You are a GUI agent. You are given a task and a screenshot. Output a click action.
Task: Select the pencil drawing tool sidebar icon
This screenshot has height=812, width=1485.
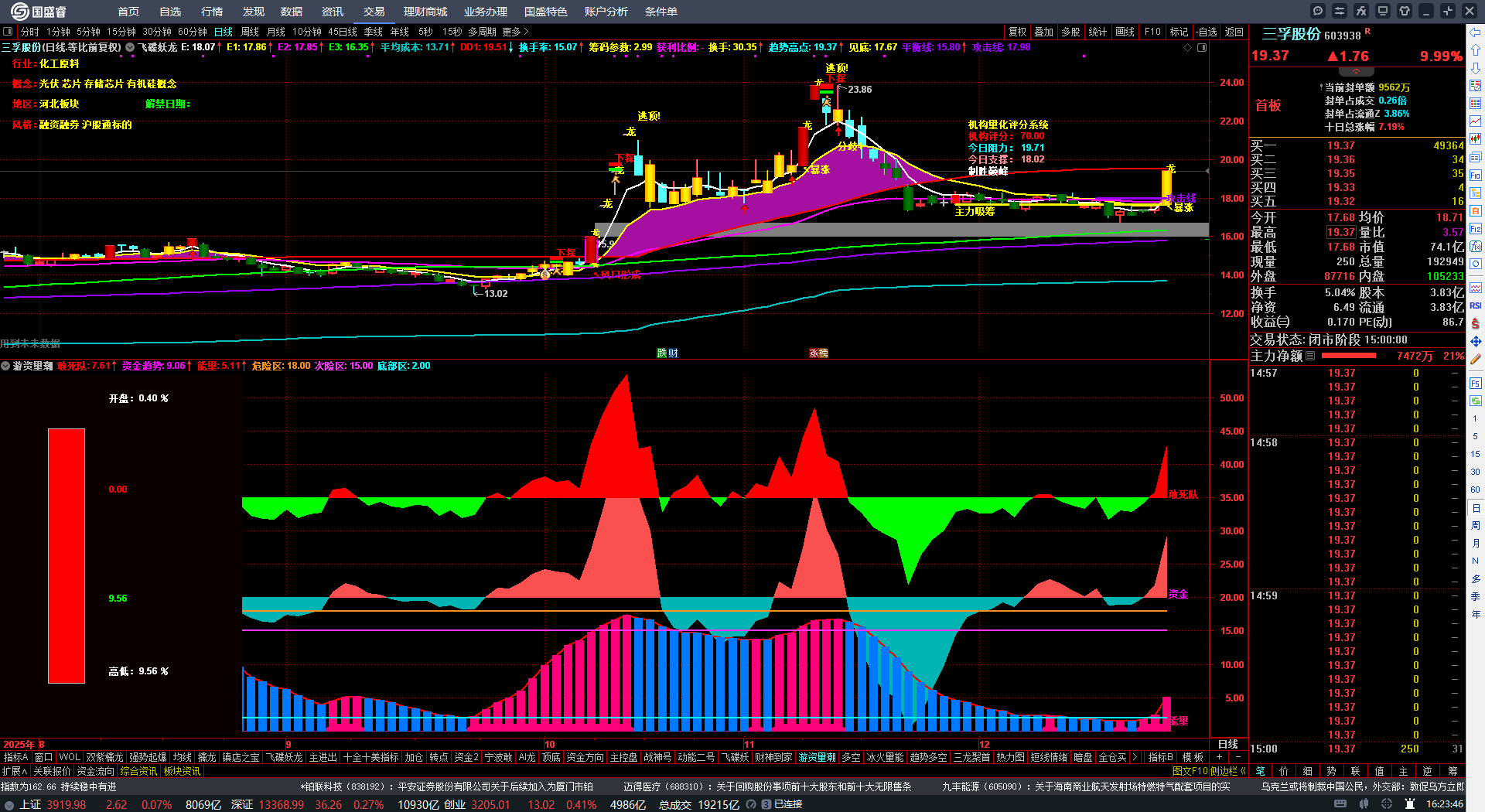(x=1476, y=359)
